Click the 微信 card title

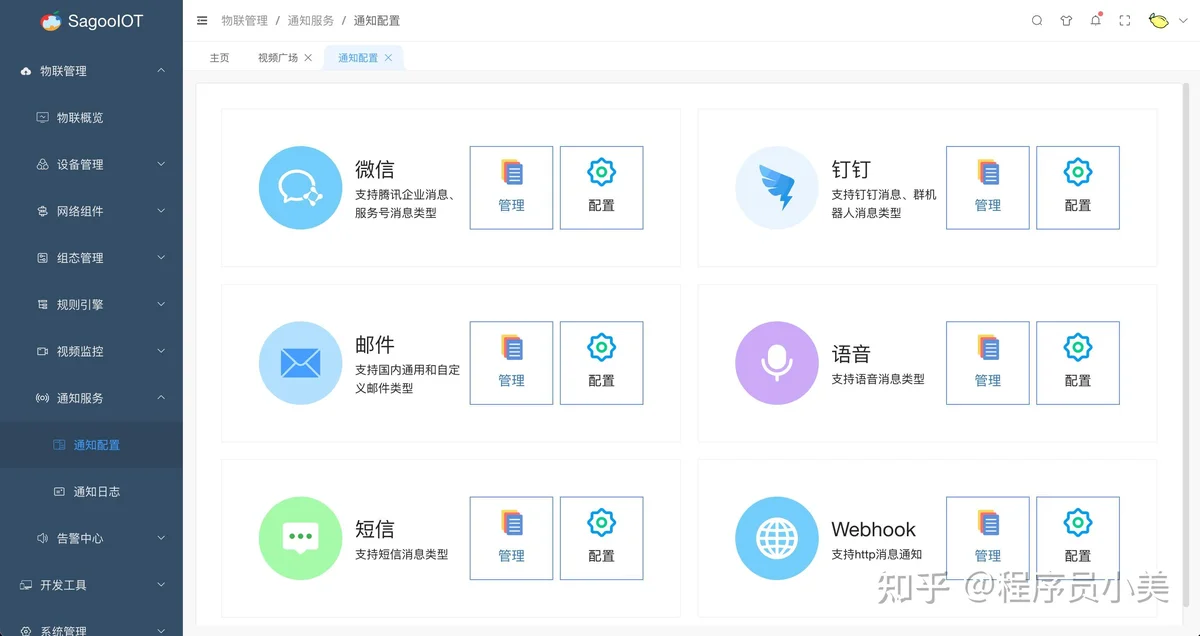(x=375, y=169)
